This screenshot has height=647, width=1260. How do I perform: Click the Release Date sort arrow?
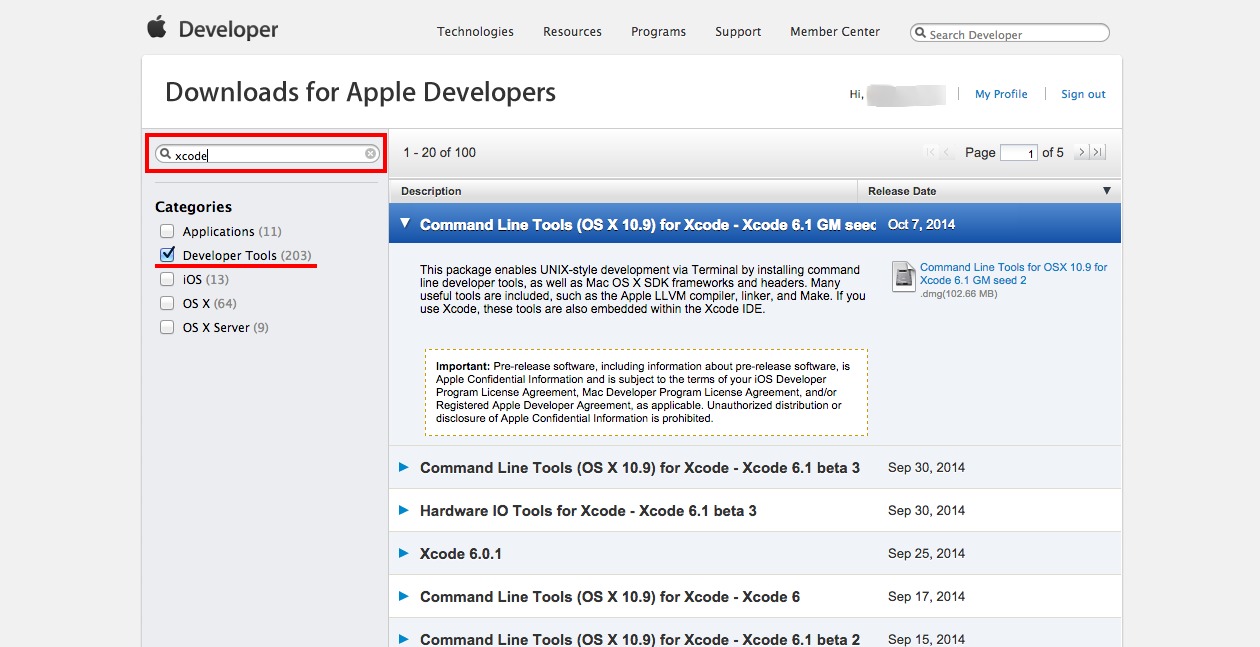tap(1106, 191)
